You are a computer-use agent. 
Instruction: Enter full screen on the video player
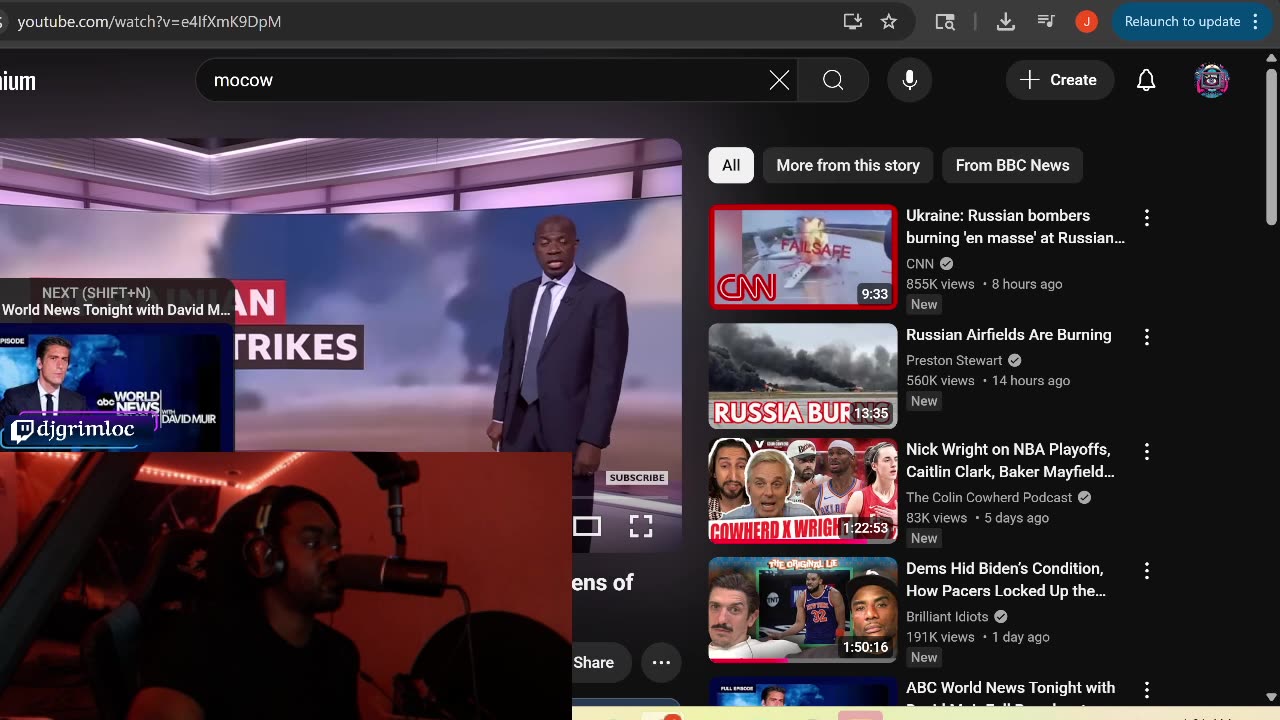point(640,526)
